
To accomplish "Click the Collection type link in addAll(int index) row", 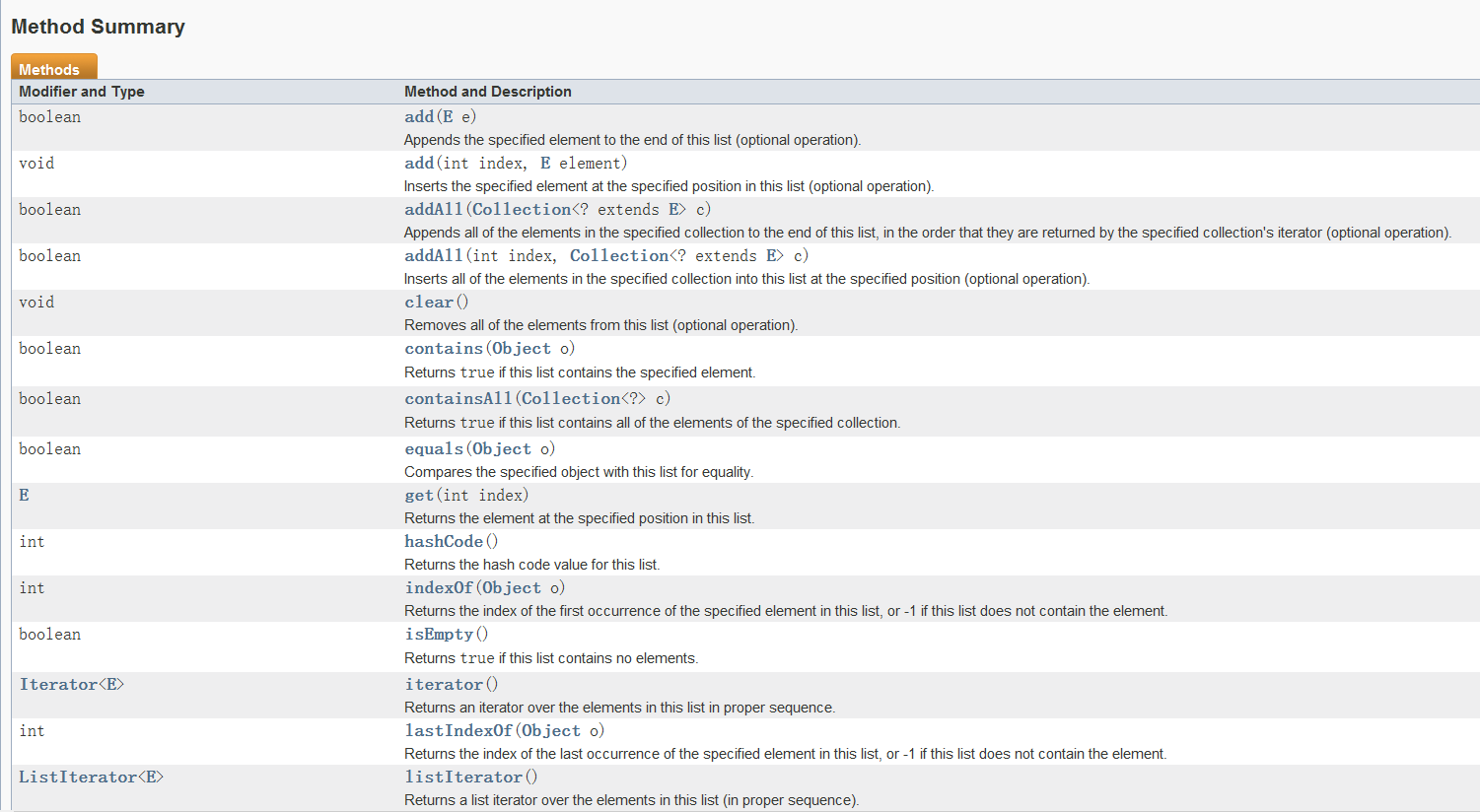I will tap(619, 255).
